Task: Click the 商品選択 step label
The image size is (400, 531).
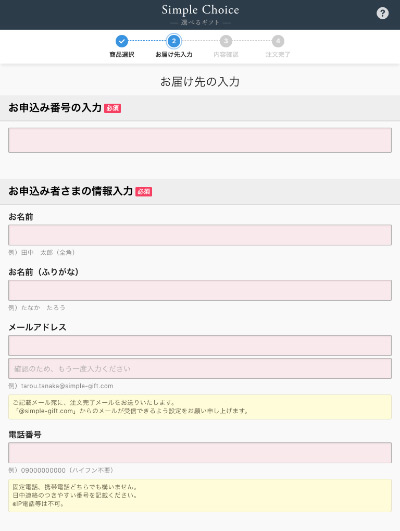Action: pos(122,55)
